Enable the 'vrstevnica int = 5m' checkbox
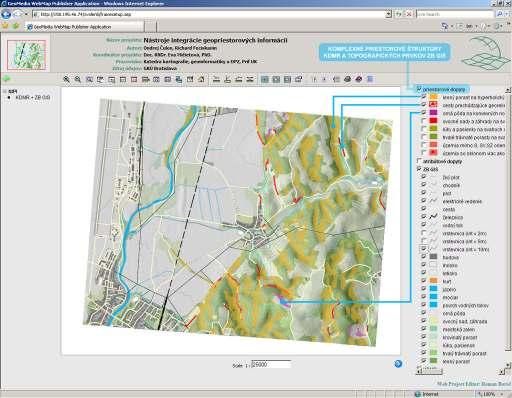 click(x=424, y=241)
